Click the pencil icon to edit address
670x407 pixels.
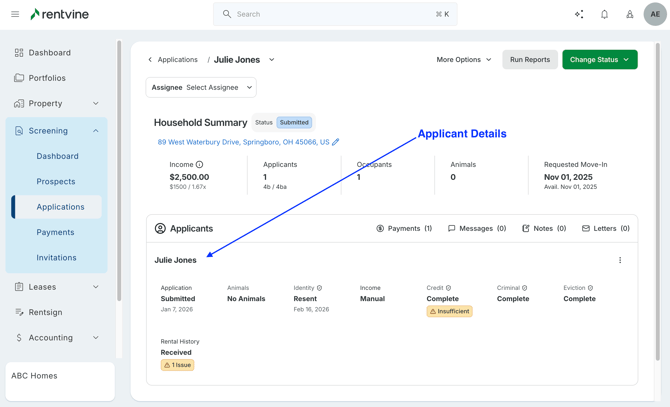(x=336, y=142)
